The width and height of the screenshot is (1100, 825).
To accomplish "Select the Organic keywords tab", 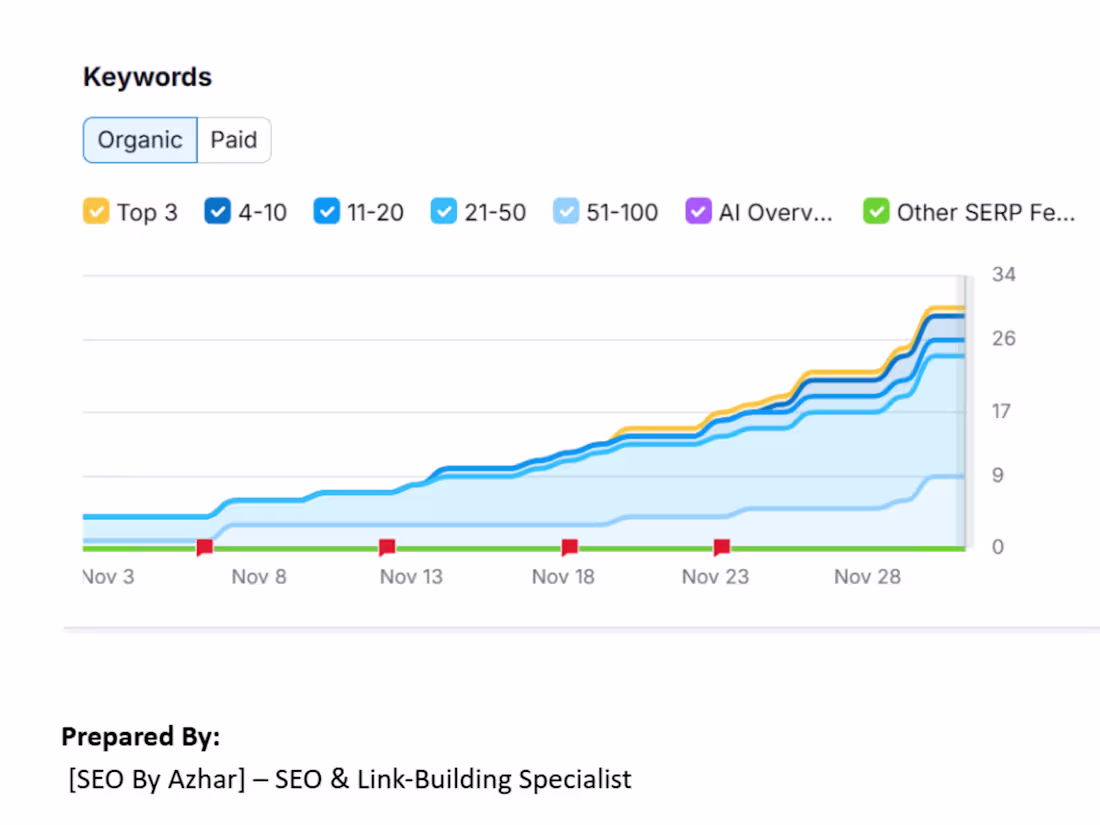I will [x=139, y=140].
